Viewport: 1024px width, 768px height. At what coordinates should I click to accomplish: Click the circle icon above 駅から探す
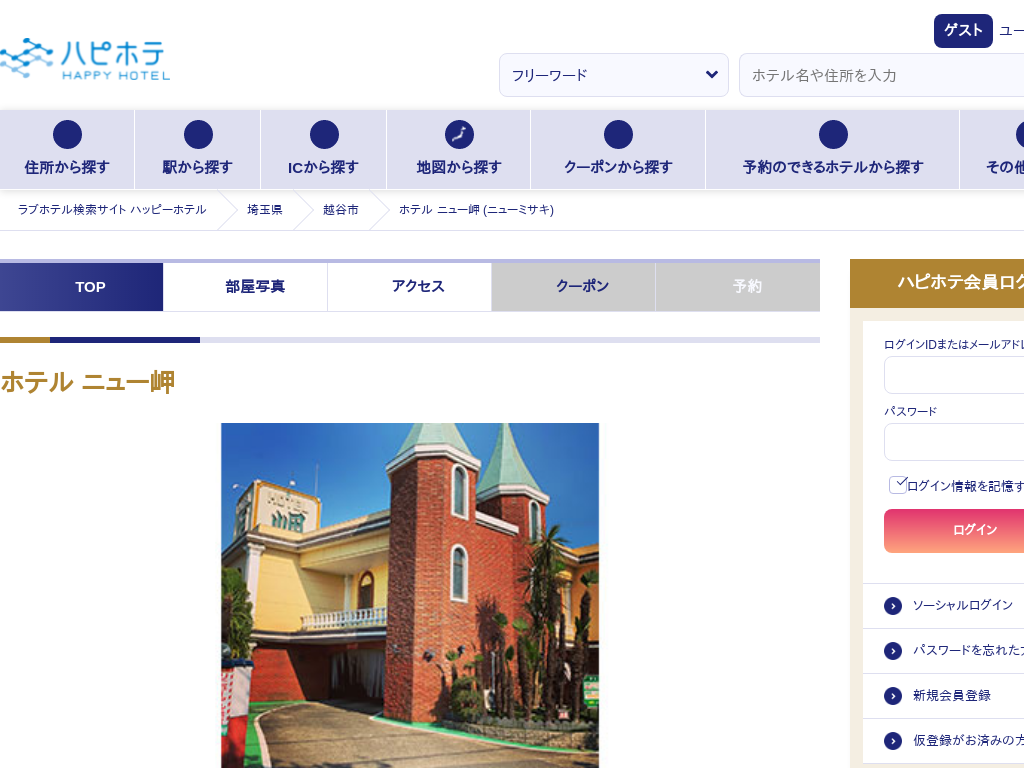[198, 135]
